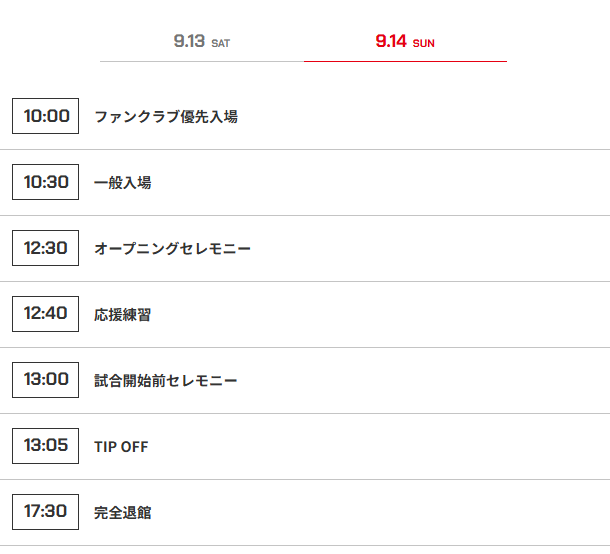Click the 12:30 time box
610x554 pixels.
tap(46, 248)
